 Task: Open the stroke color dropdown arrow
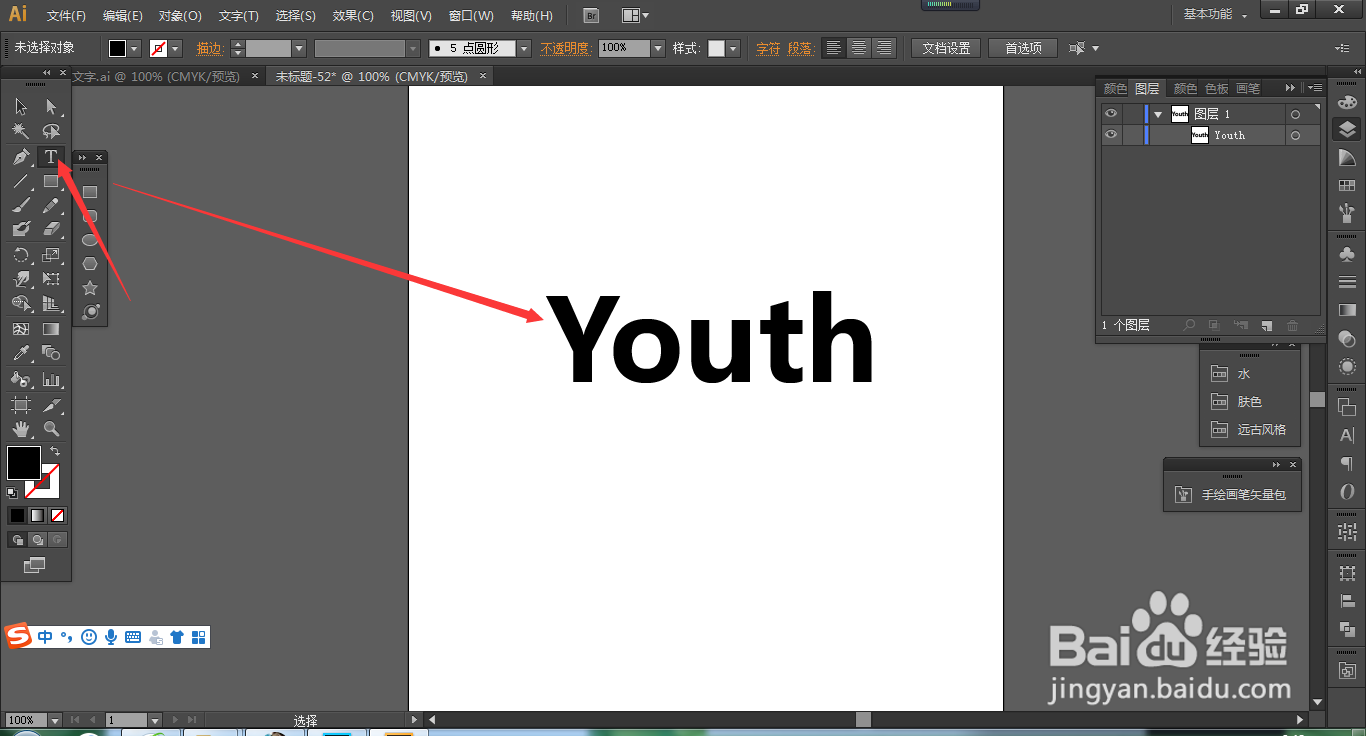pos(176,48)
